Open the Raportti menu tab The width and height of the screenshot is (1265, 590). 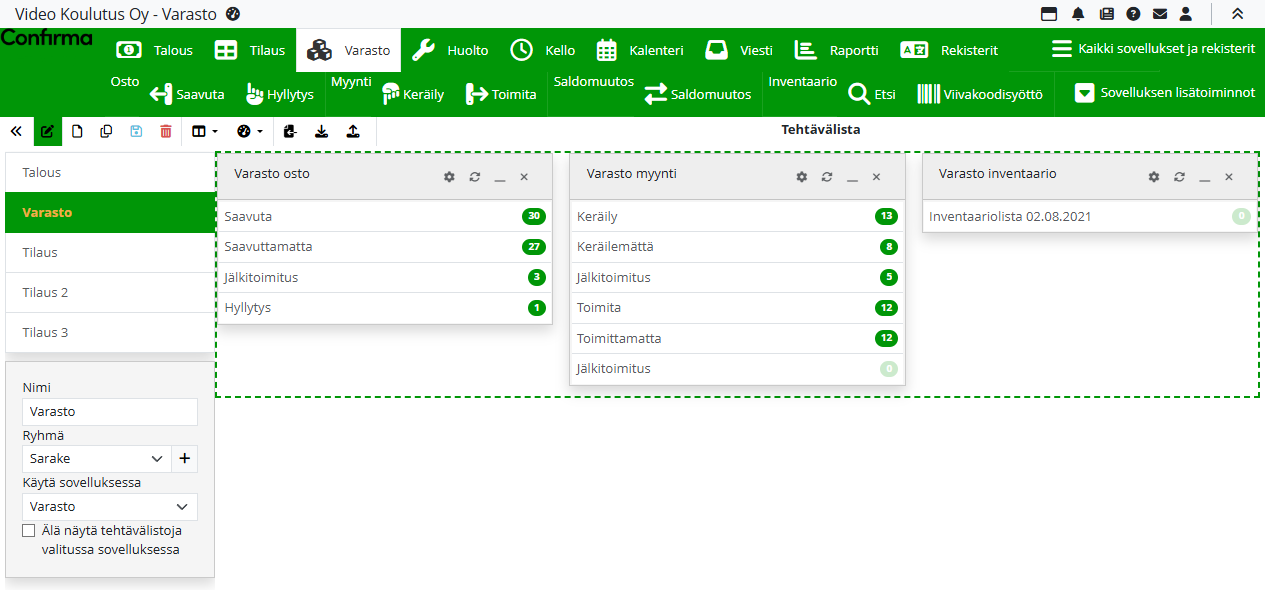[836, 50]
